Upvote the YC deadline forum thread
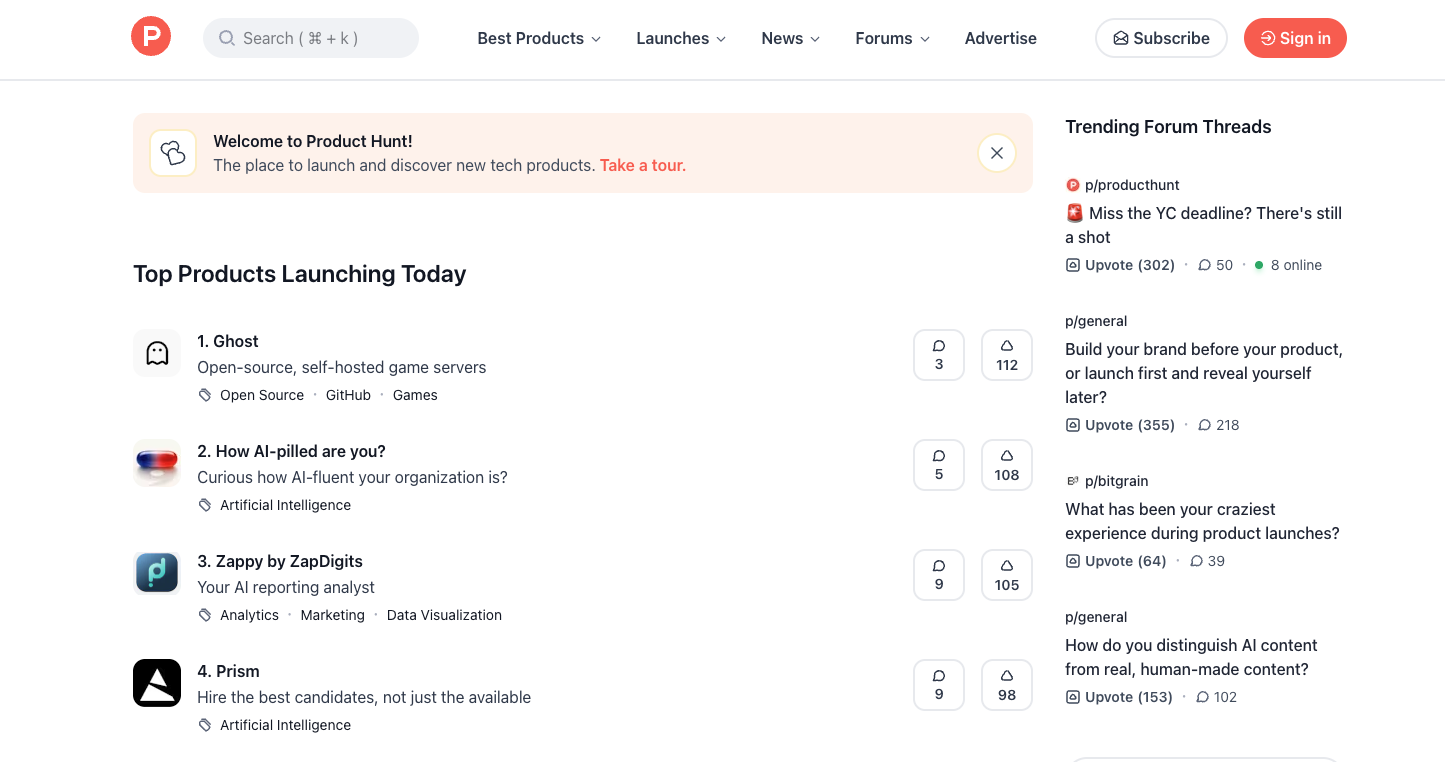The height and width of the screenshot is (762, 1445). click(1120, 265)
